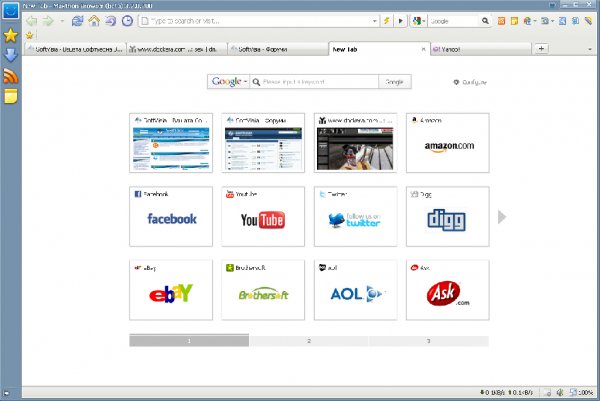Viewport: 600px width, 401px height.
Task: Open the Favorites star sidebar panel
Action: tap(11, 35)
